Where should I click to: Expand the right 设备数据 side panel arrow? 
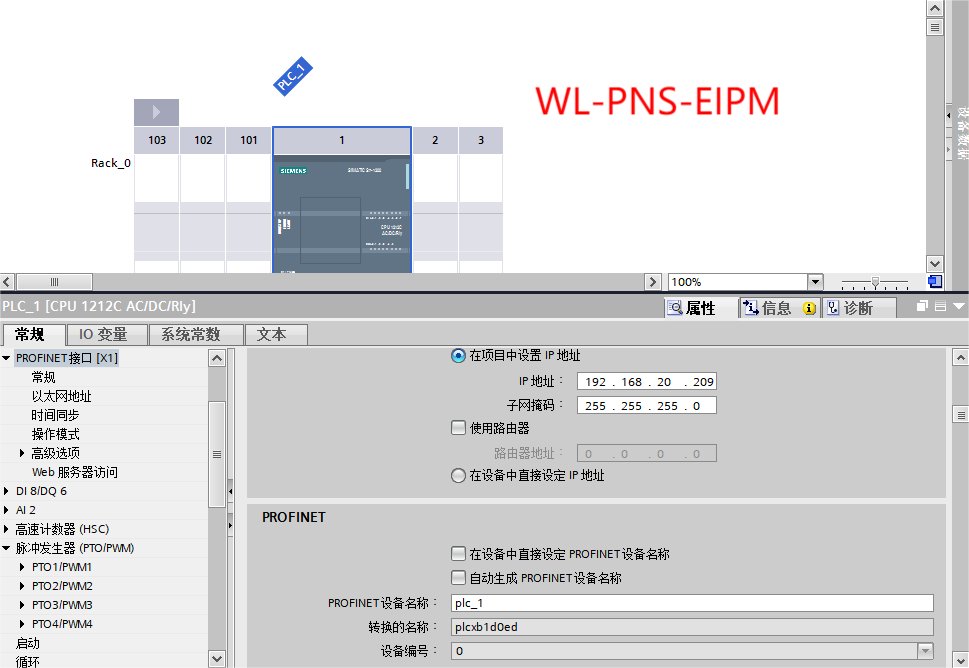coord(949,115)
